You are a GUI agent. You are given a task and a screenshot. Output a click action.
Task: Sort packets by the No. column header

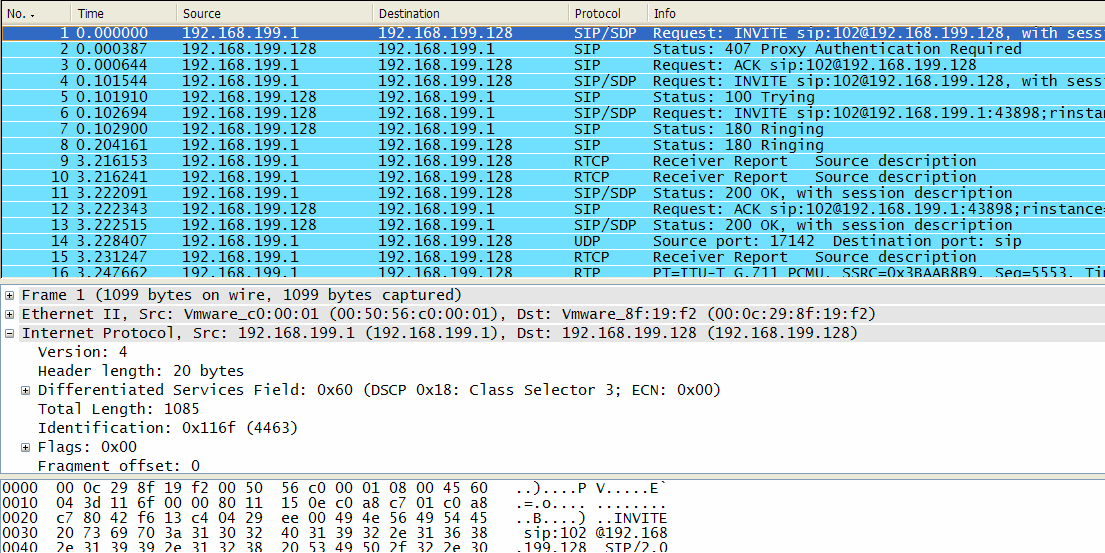(35, 13)
